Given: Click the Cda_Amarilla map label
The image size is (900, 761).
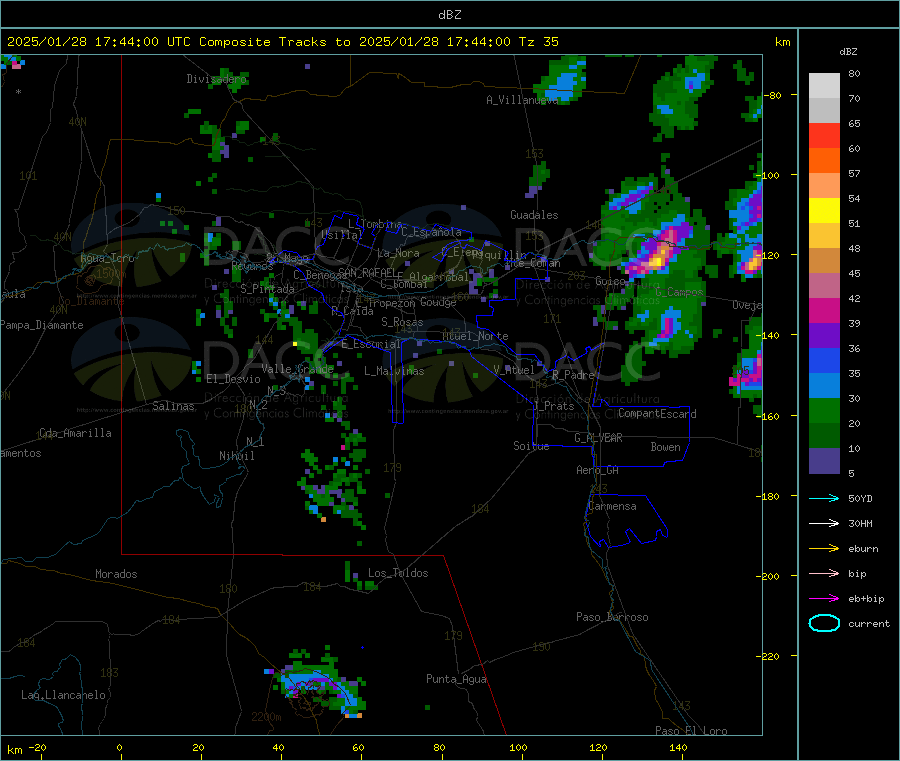Looking at the screenshot, I should [x=75, y=433].
